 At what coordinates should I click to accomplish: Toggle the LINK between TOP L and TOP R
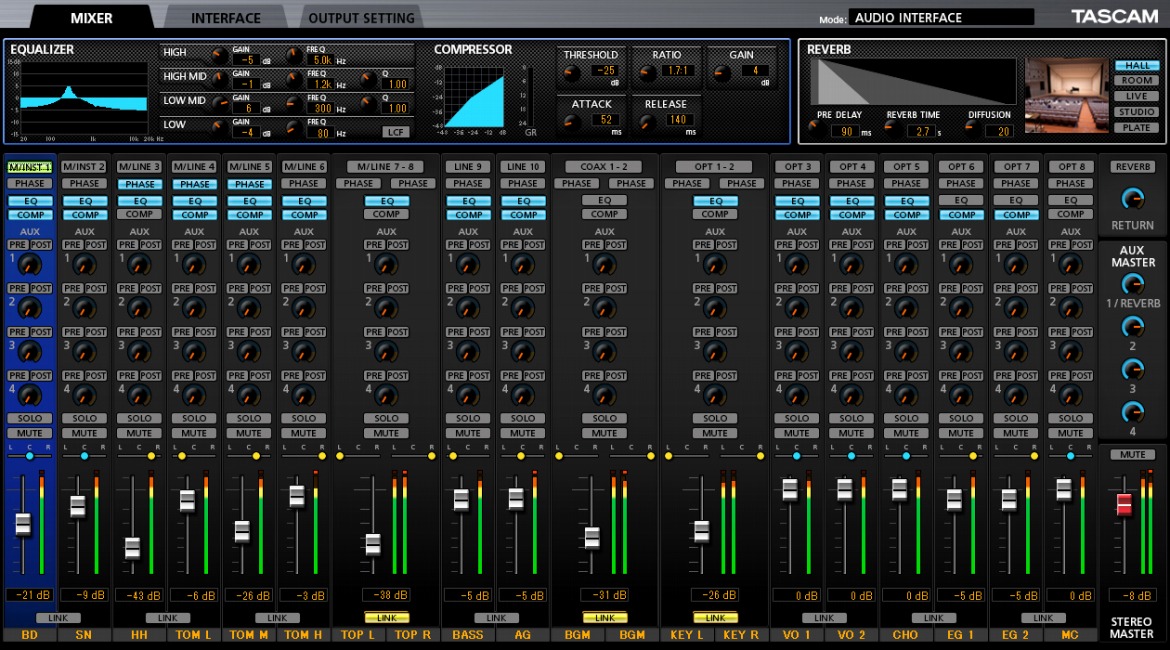click(385, 618)
